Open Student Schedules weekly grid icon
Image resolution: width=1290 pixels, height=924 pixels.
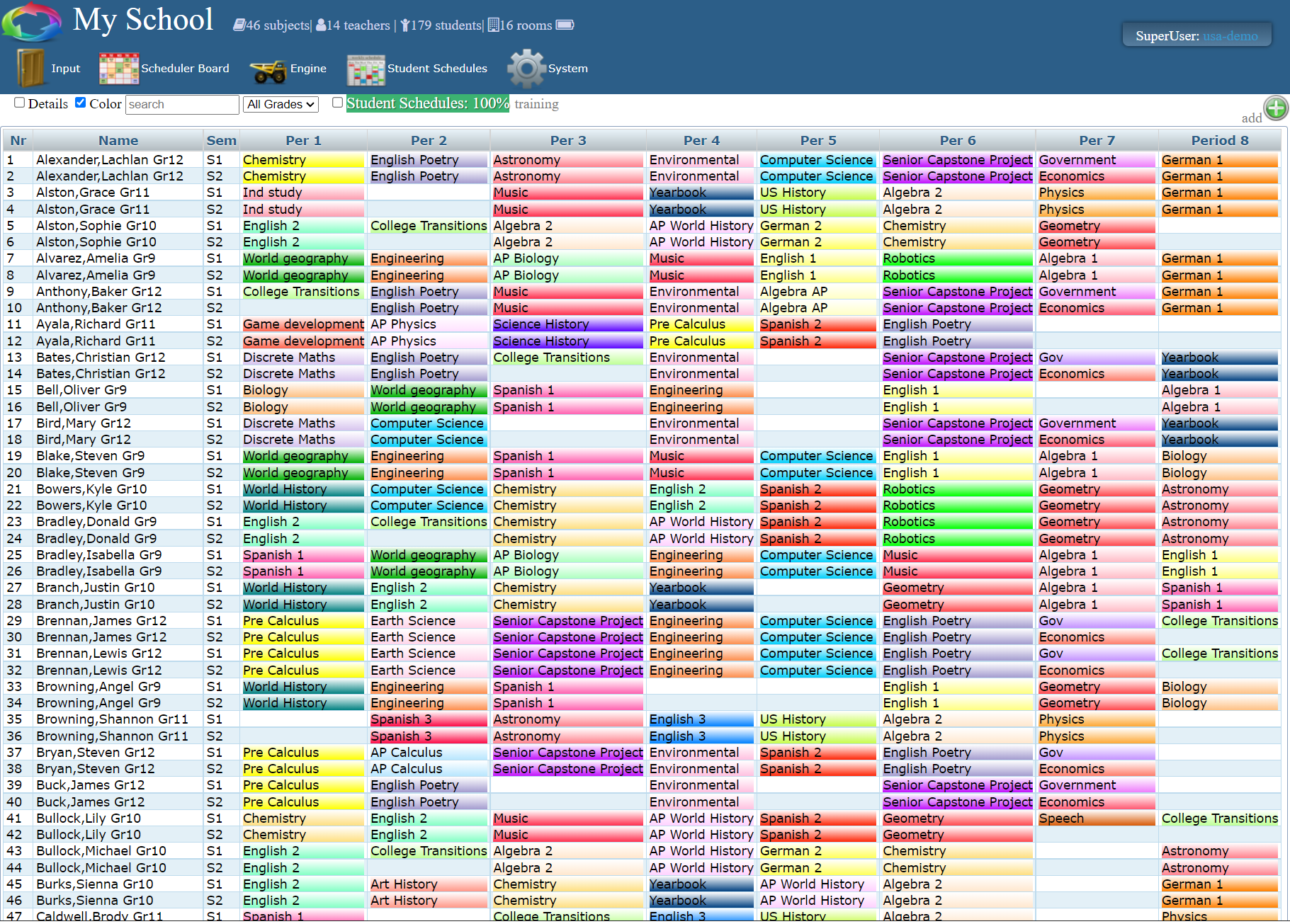pyautogui.click(x=365, y=69)
